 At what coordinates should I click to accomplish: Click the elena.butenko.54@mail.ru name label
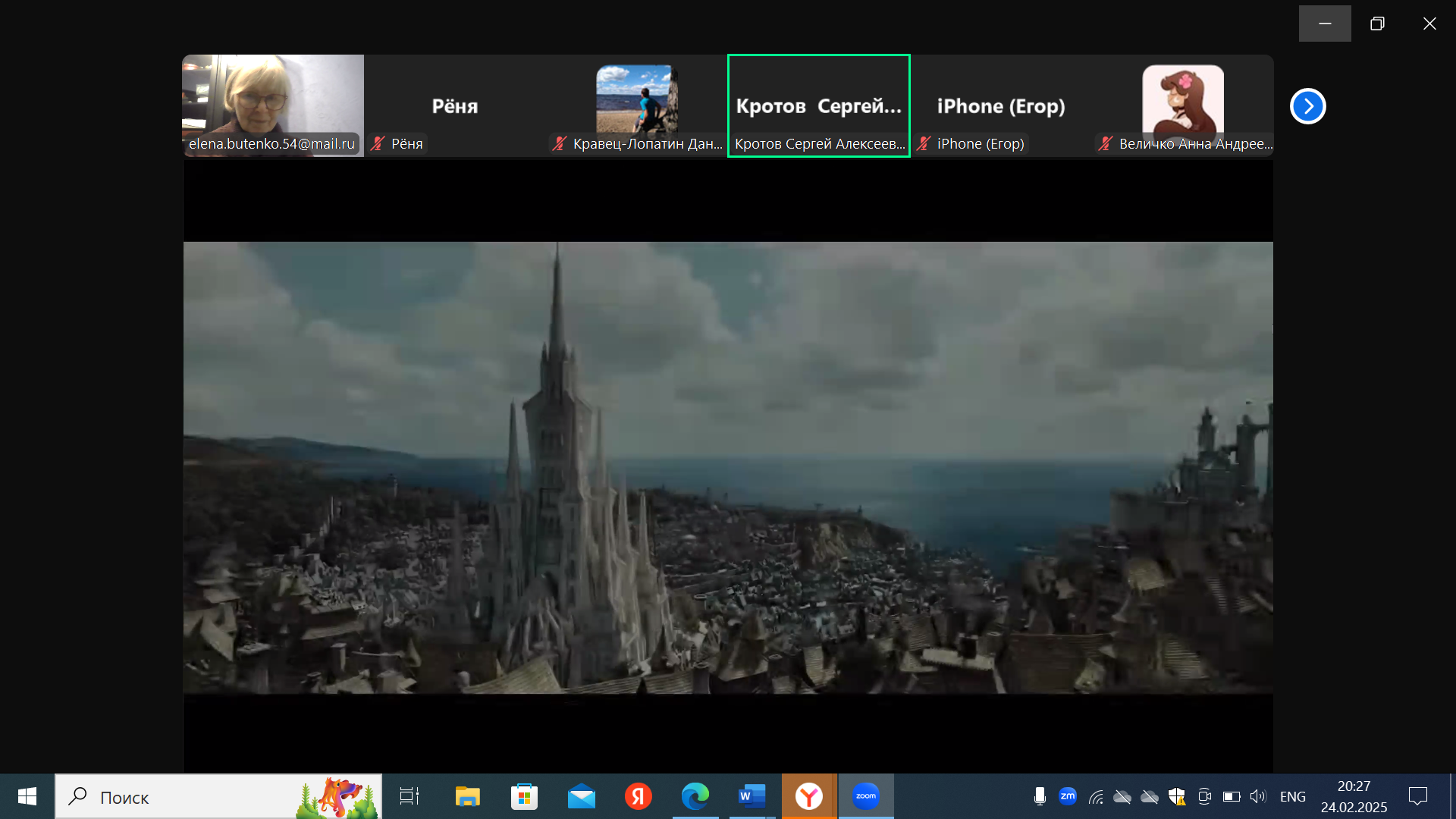(x=271, y=143)
